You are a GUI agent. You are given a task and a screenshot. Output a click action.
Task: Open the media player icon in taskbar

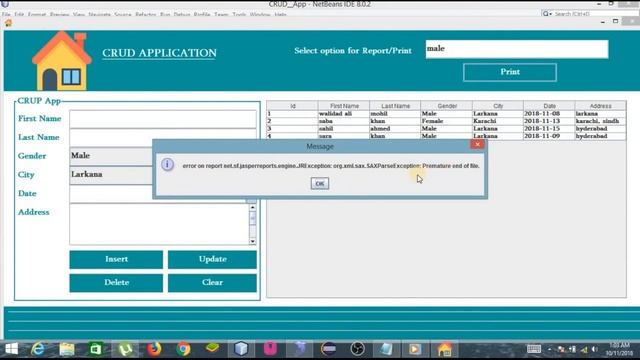click(415, 349)
